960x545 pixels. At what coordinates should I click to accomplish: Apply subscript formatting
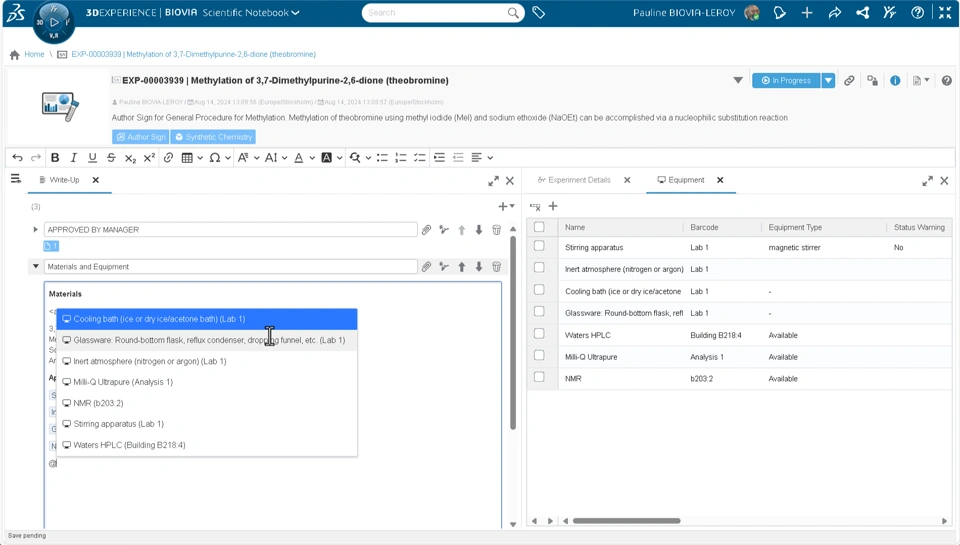[x=130, y=158]
